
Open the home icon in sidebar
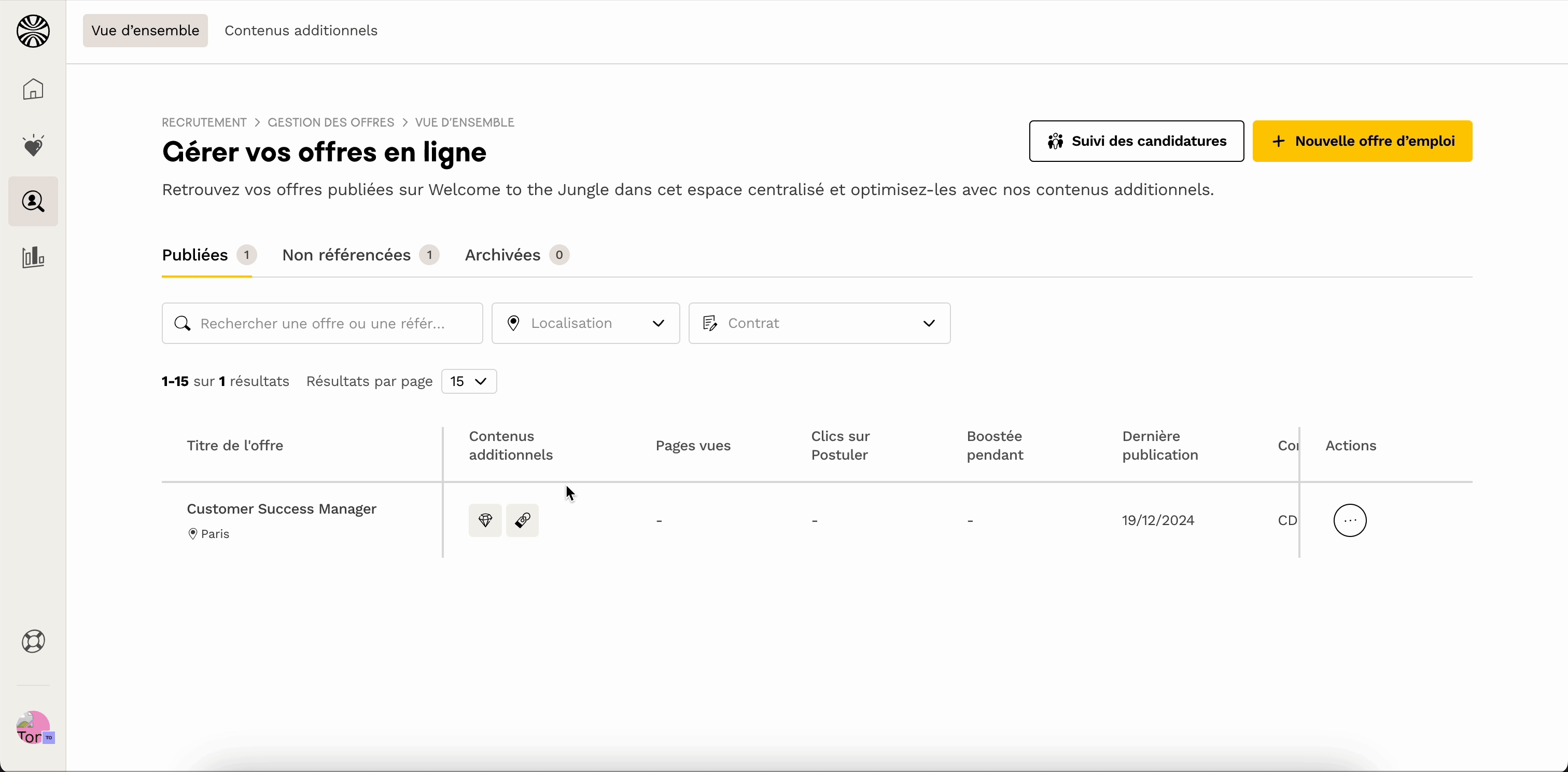[33, 89]
